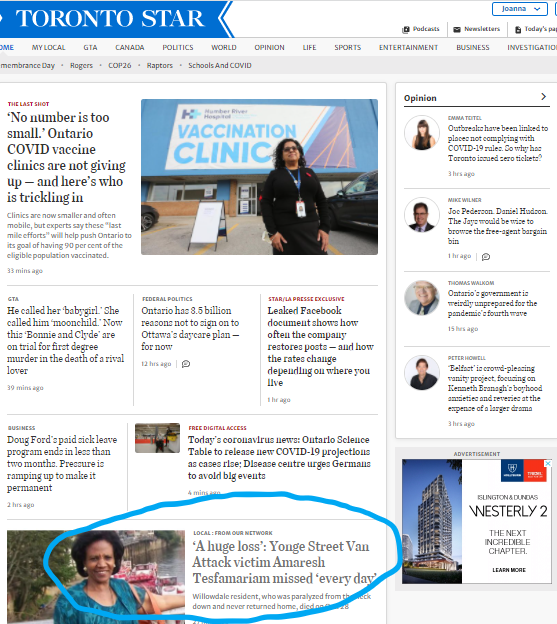Click Thomas Walkom's author avatar
Image resolution: width=557 pixels, height=624 pixels.
point(422,298)
